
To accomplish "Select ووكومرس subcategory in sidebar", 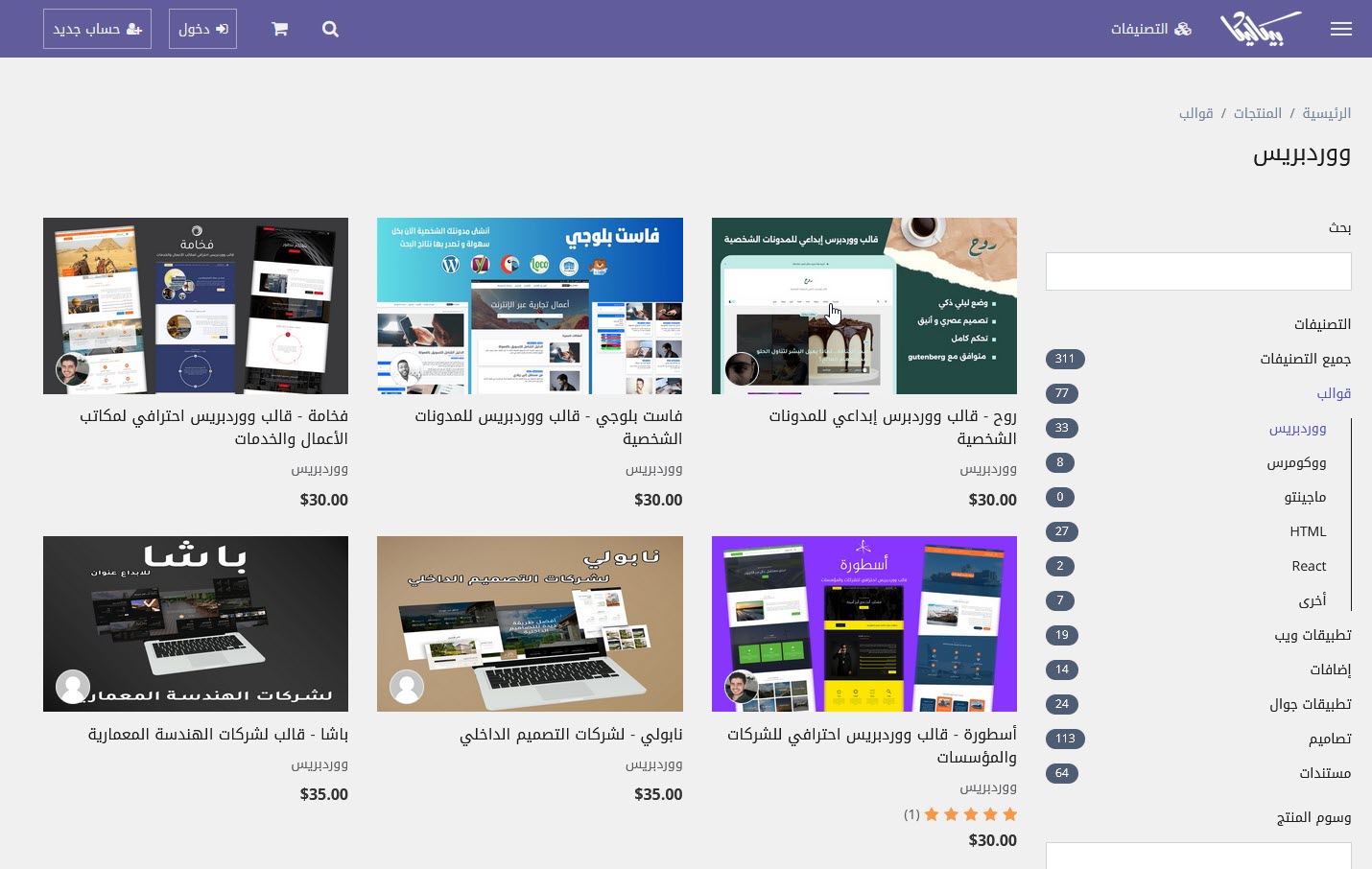I will click(1296, 462).
